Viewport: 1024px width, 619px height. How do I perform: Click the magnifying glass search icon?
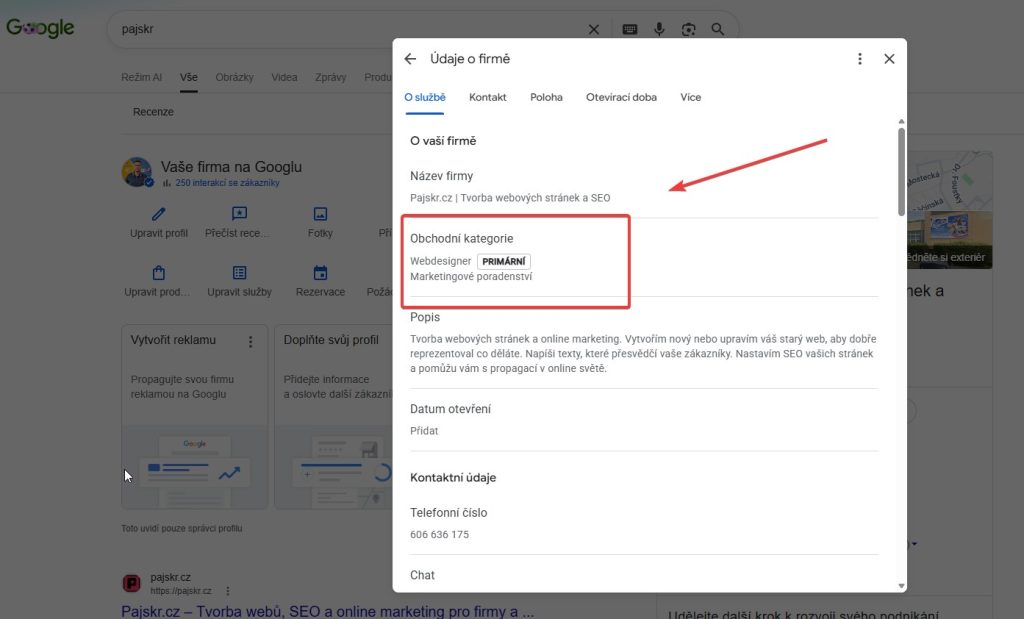pyautogui.click(x=718, y=29)
